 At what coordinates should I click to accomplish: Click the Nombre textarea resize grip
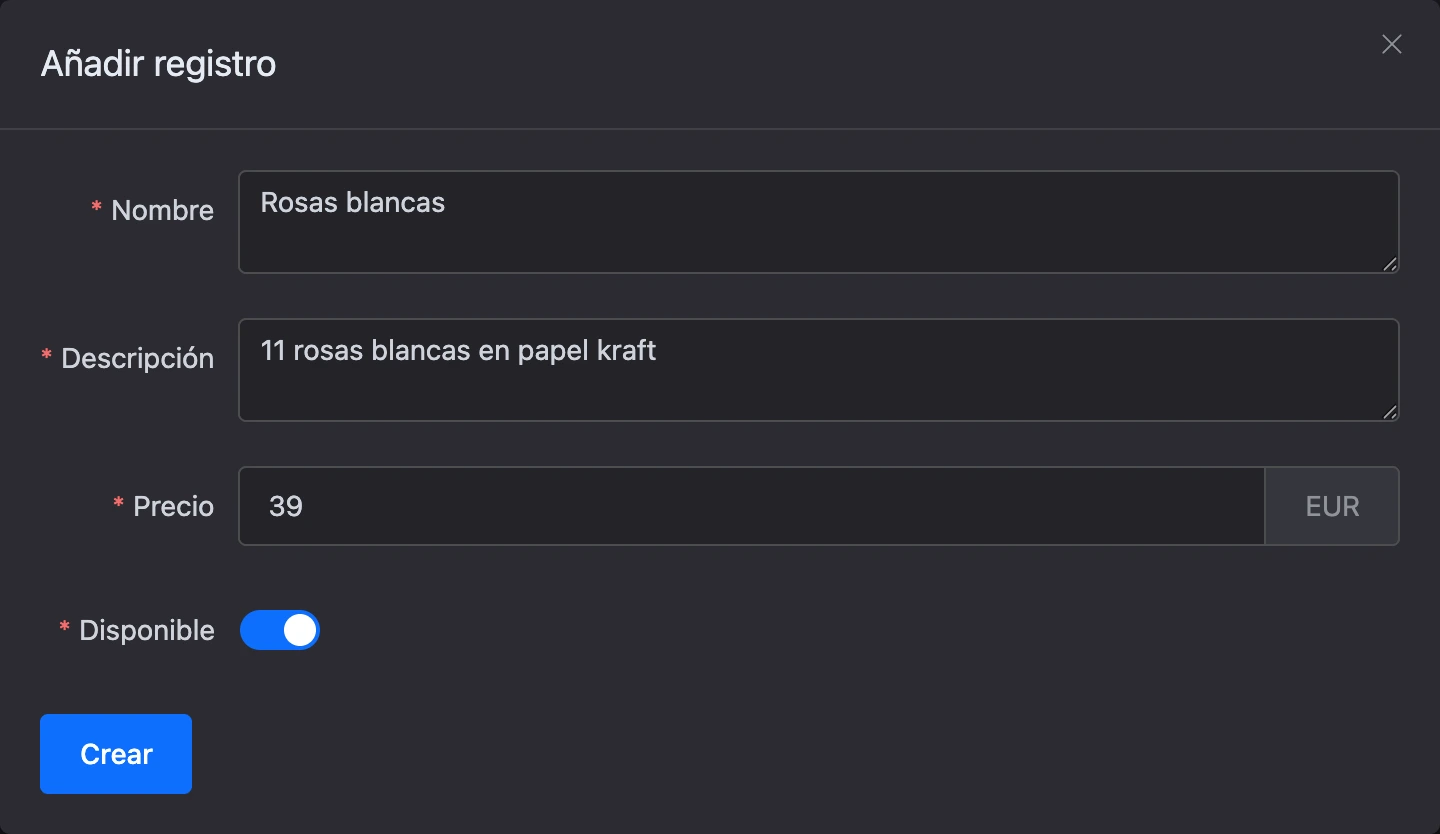click(x=1390, y=264)
